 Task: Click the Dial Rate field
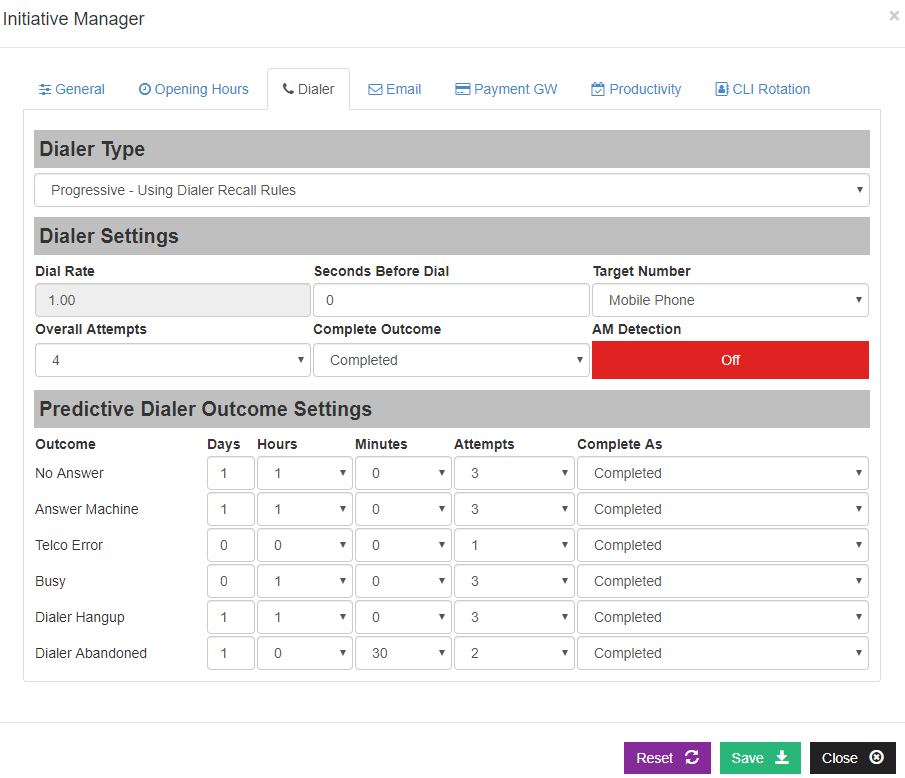[173, 300]
